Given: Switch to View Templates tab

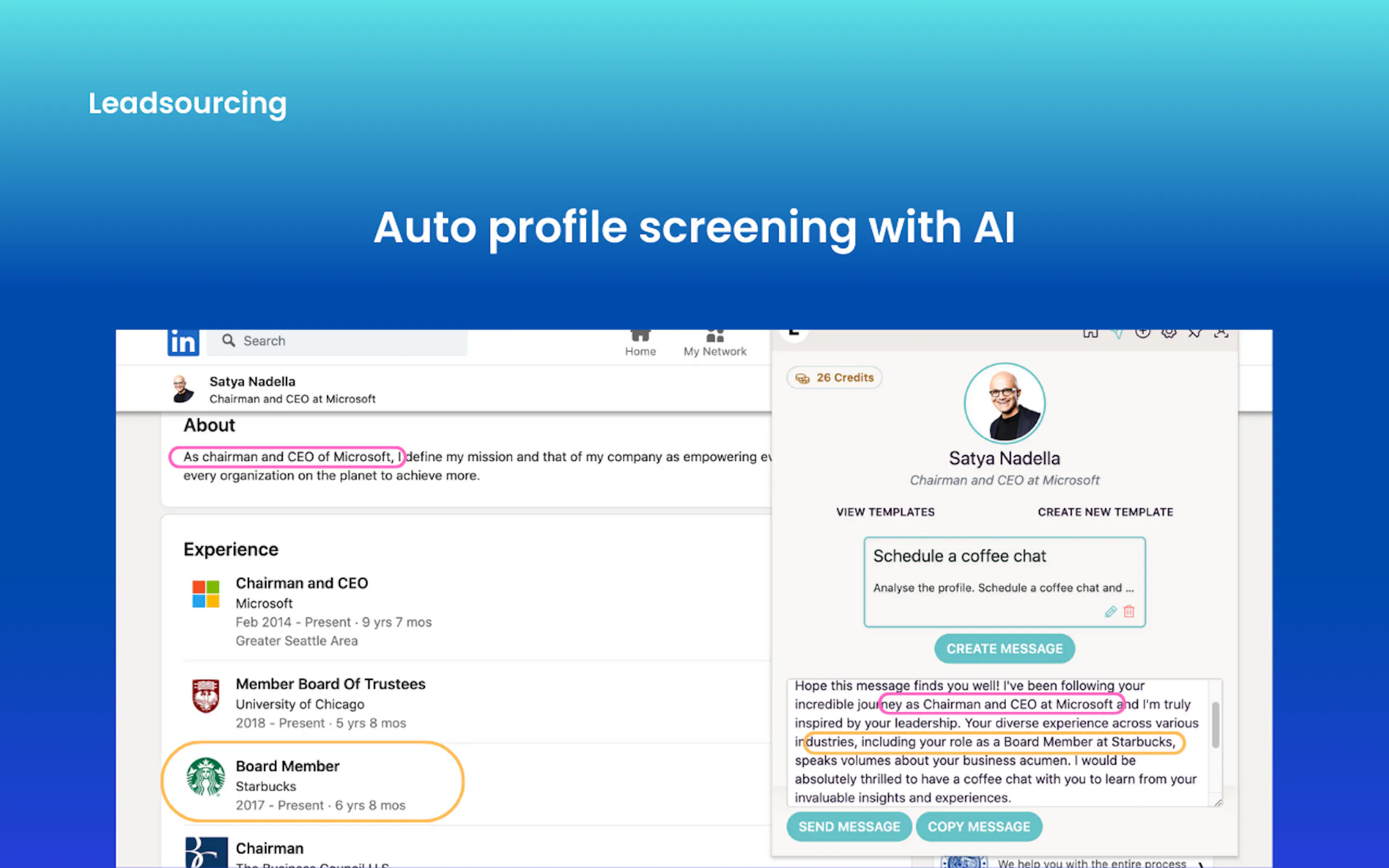Looking at the screenshot, I should pyautogui.click(x=885, y=512).
